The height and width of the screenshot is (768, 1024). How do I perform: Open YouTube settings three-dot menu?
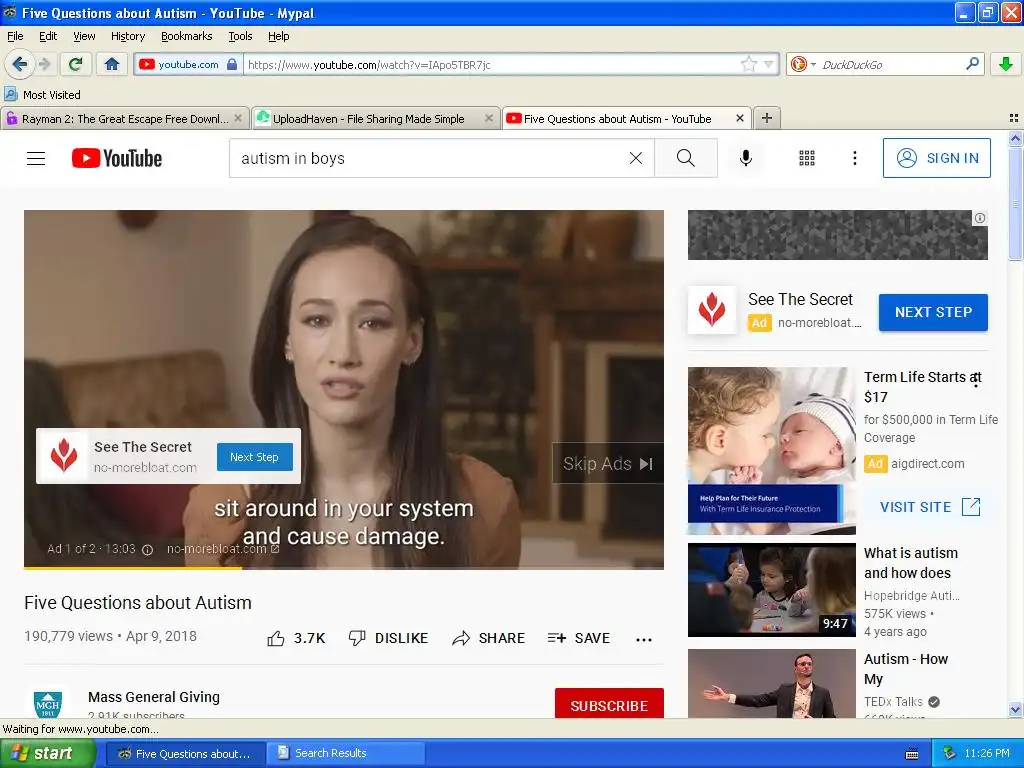tap(855, 158)
